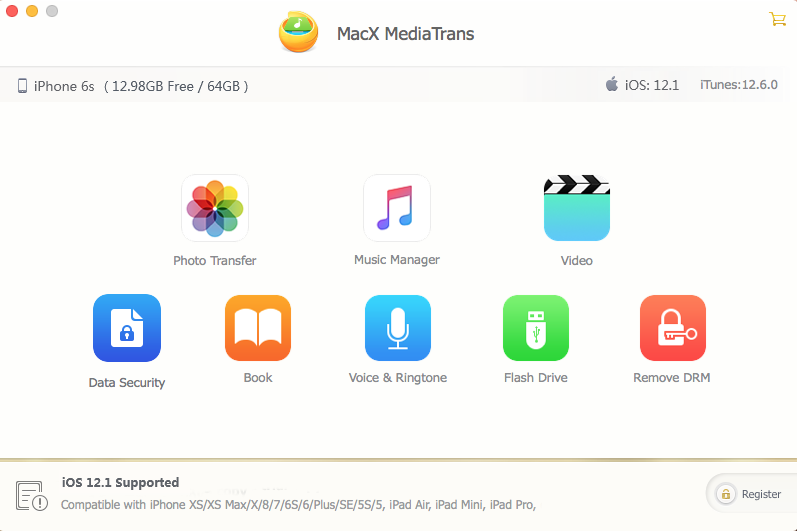Open the Remove DRM tool
The width and height of the screenshot is (797, 531).
[672, 327]
